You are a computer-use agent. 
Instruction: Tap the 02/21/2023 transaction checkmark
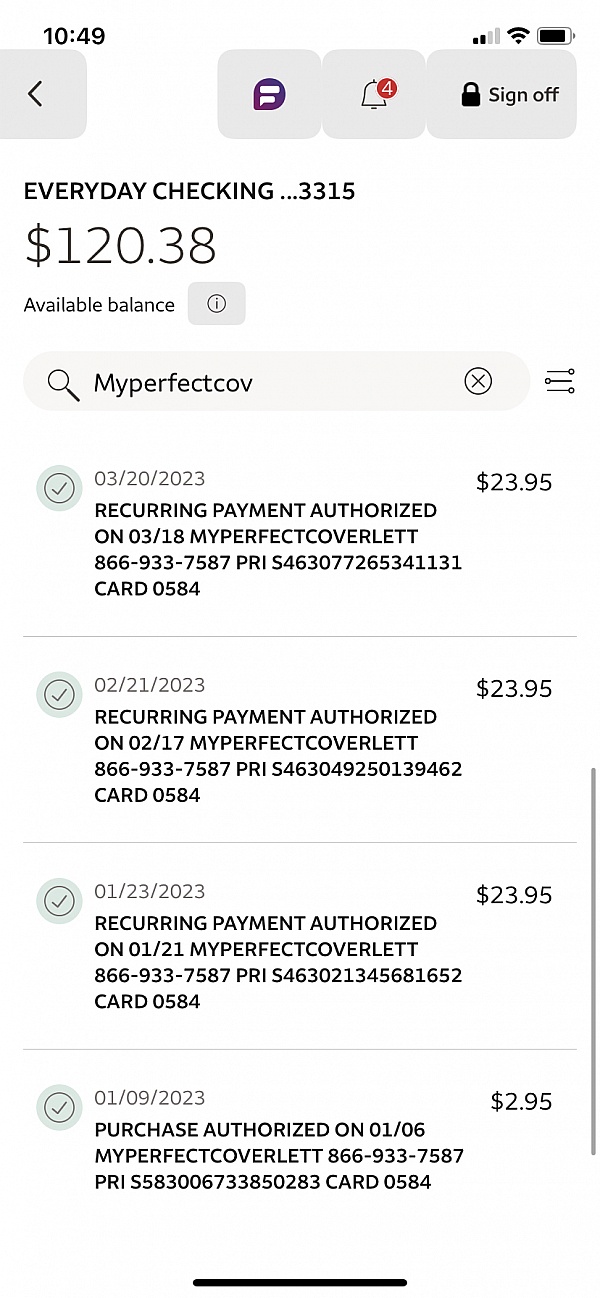pyautogui.click(x=59, y=694)
